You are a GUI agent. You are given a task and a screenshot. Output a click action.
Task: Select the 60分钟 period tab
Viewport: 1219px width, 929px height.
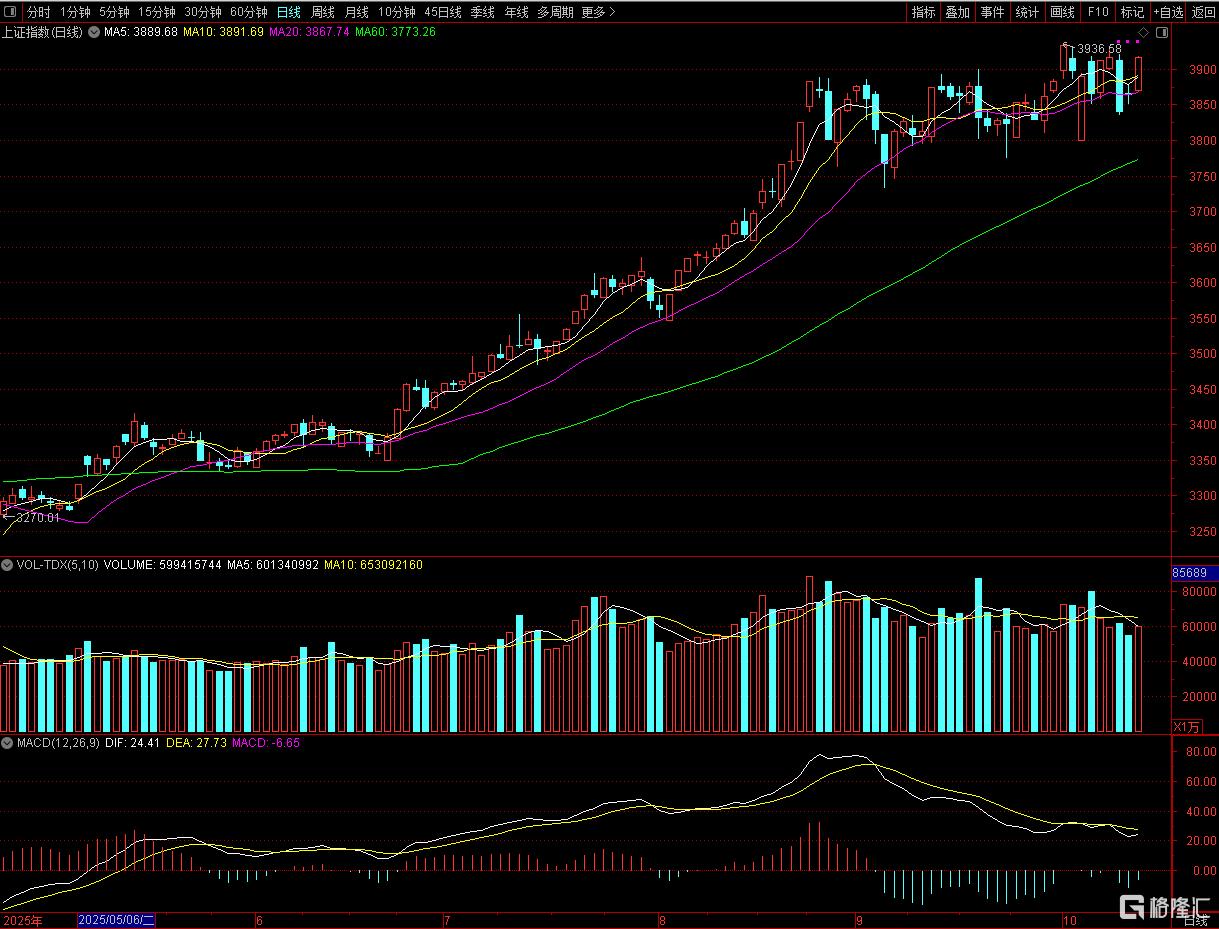pos(248,12)
